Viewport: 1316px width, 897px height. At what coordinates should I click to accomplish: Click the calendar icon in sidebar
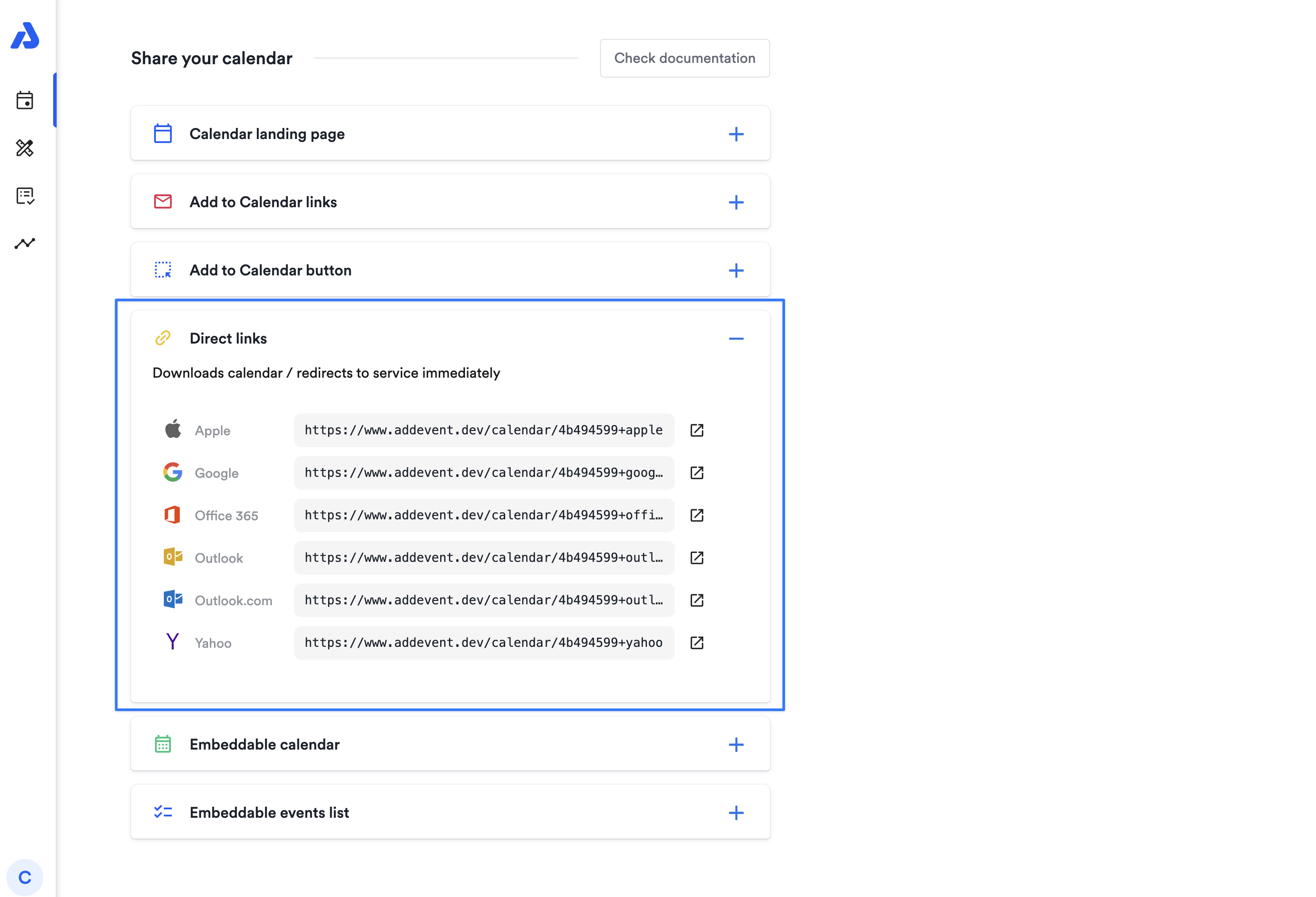tap(25, 100)
